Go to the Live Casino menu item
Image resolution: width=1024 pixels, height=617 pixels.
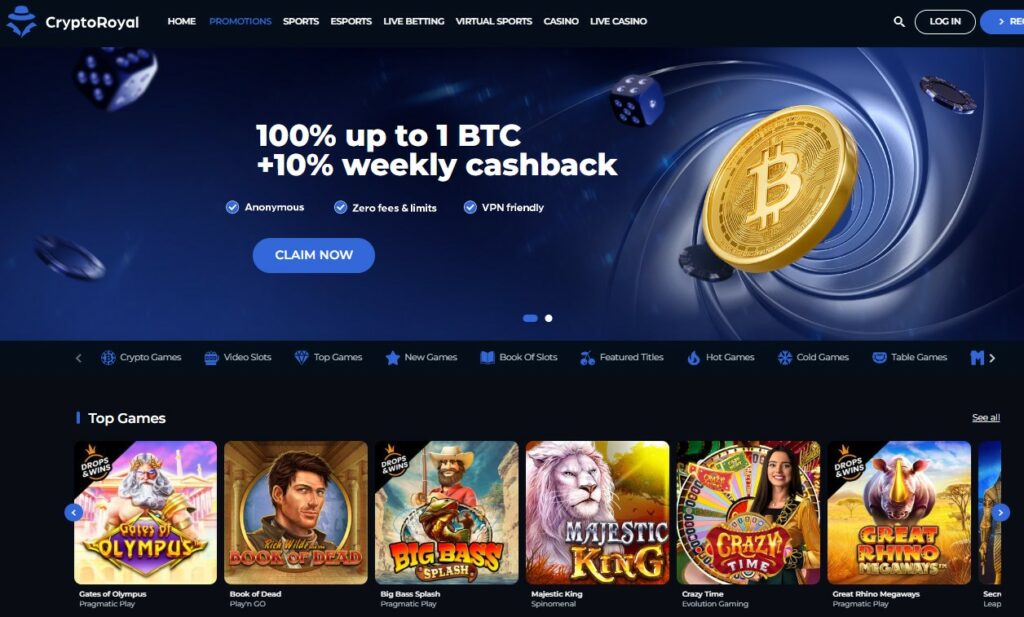click(x=618, y=22)
